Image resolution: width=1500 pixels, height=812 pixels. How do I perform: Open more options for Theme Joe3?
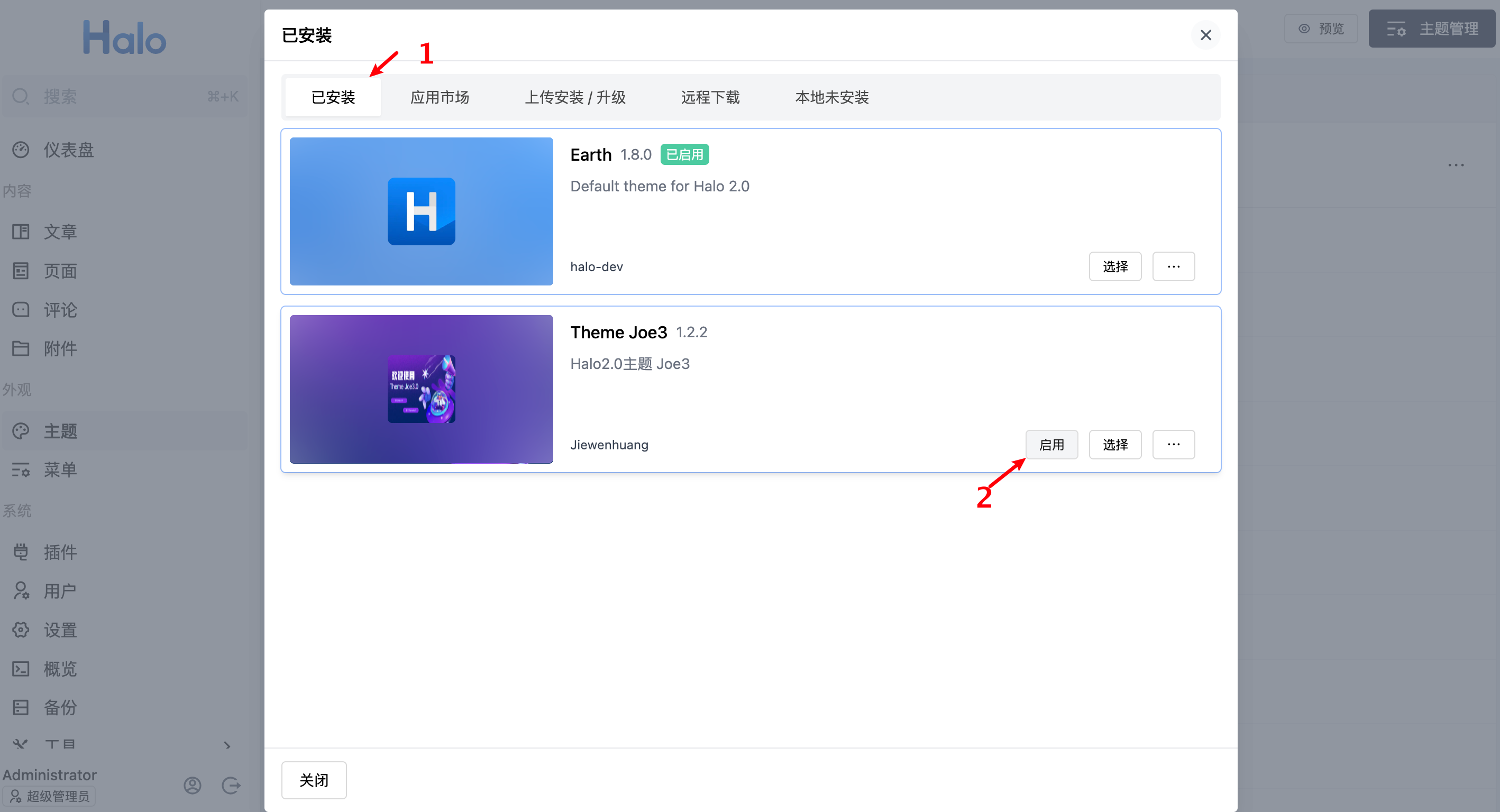coord(1173,445)
